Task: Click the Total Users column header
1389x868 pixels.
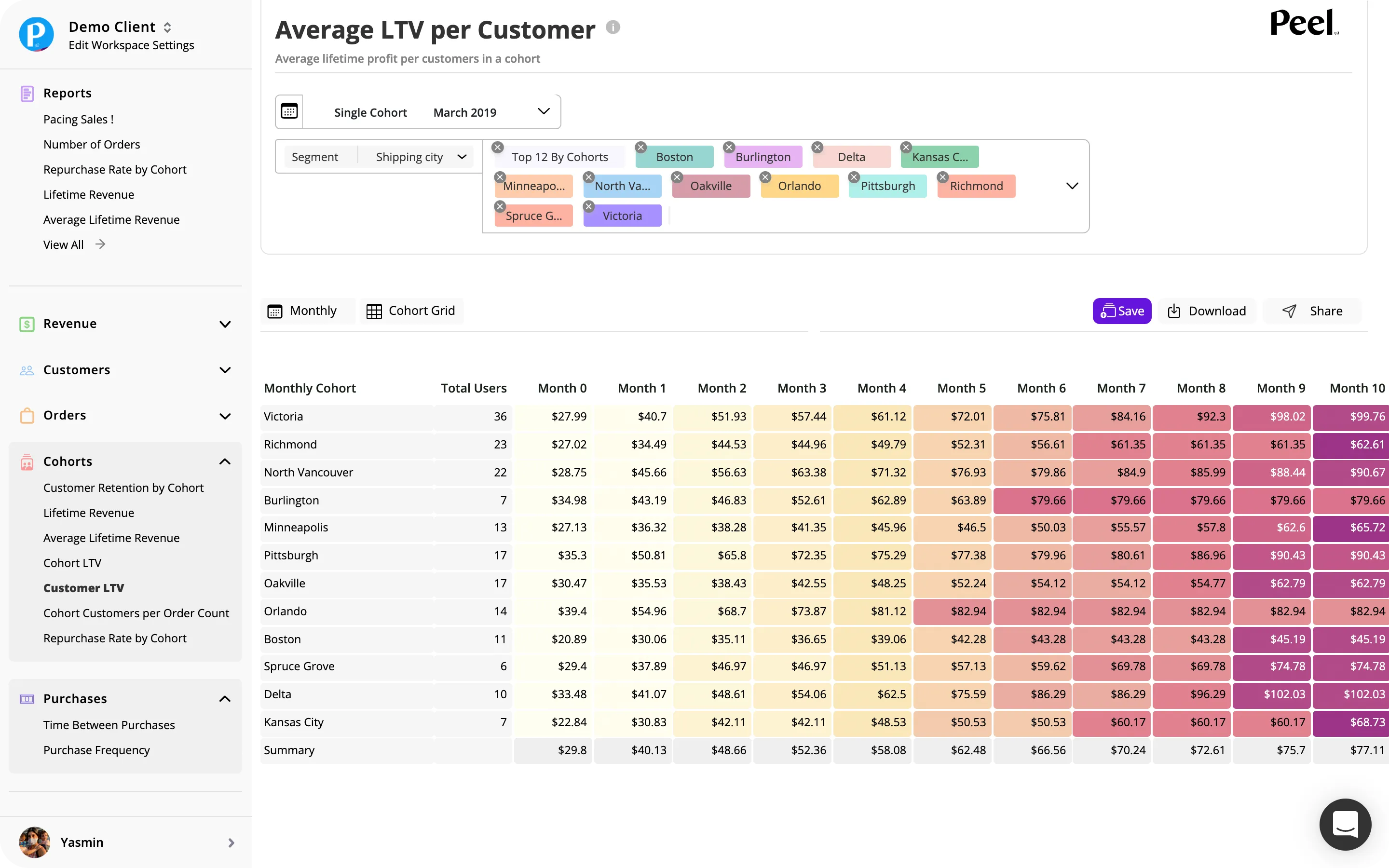Action: pos(474,388)
